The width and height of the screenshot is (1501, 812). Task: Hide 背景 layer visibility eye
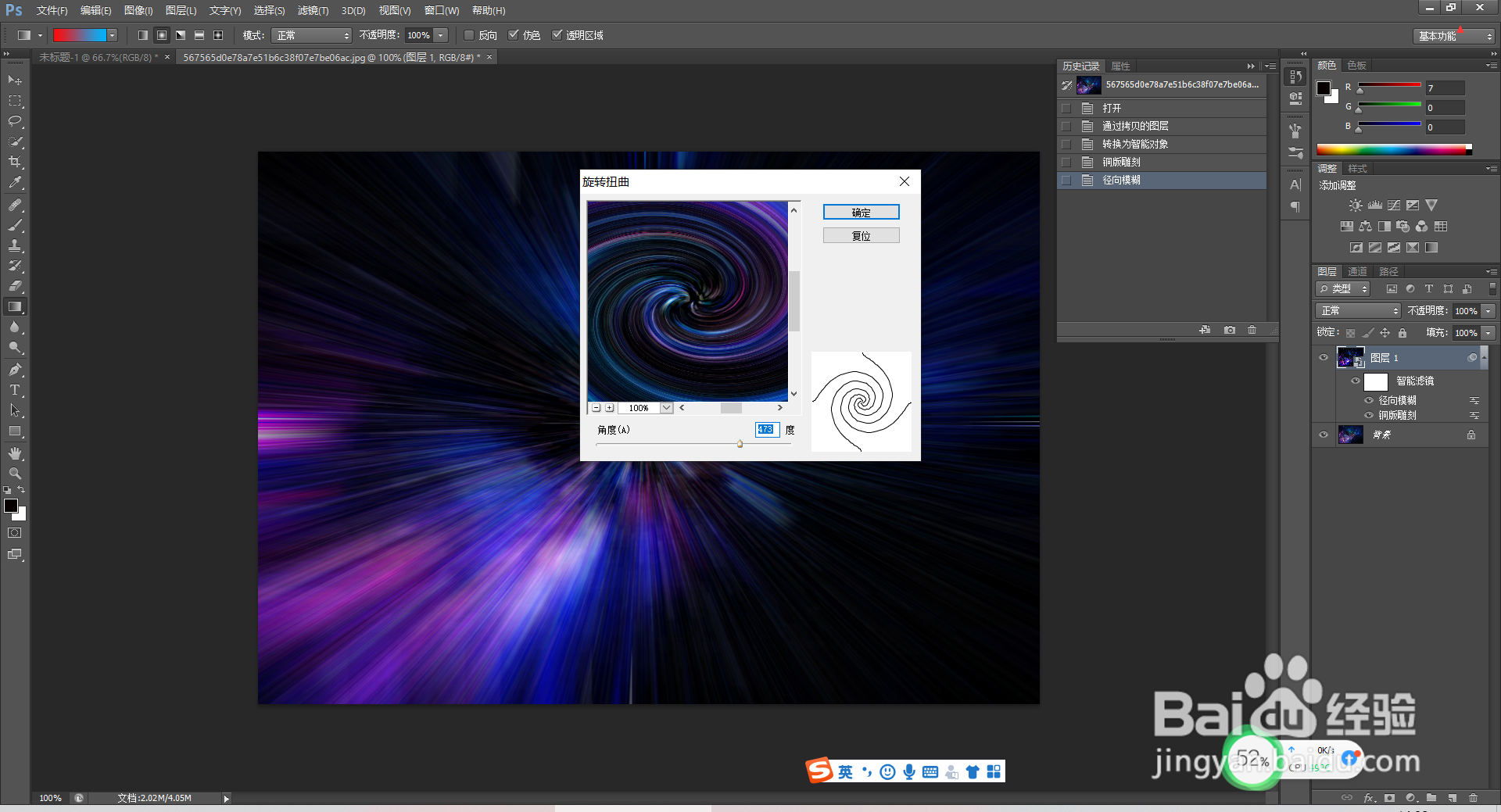[x=1324, y=435]
